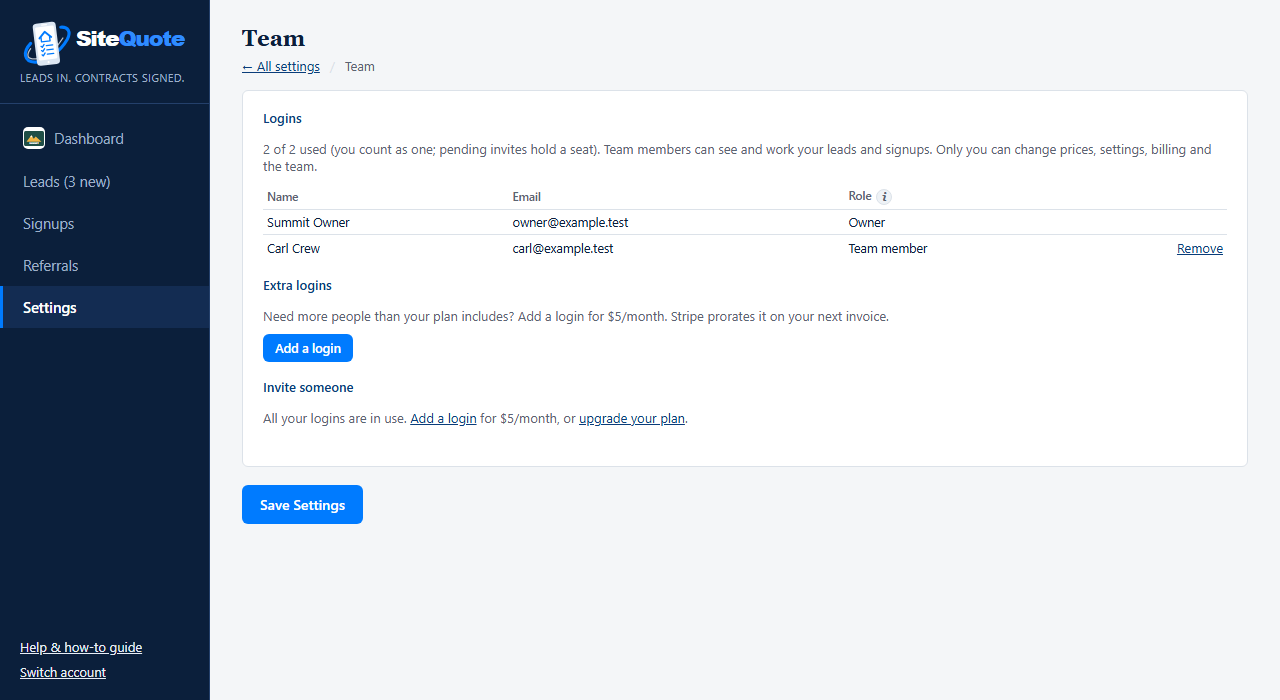
Task: Click the Extra logins heading
Action: pyautogui.click(x=297, y=286)
